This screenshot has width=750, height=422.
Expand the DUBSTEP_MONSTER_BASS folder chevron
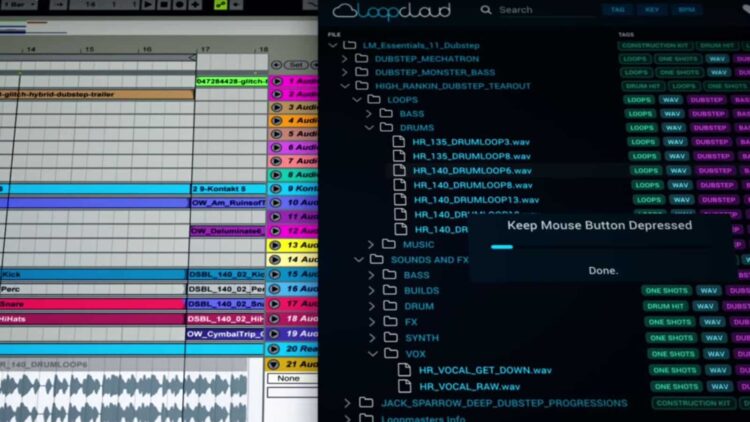click(x=344, y=72)
